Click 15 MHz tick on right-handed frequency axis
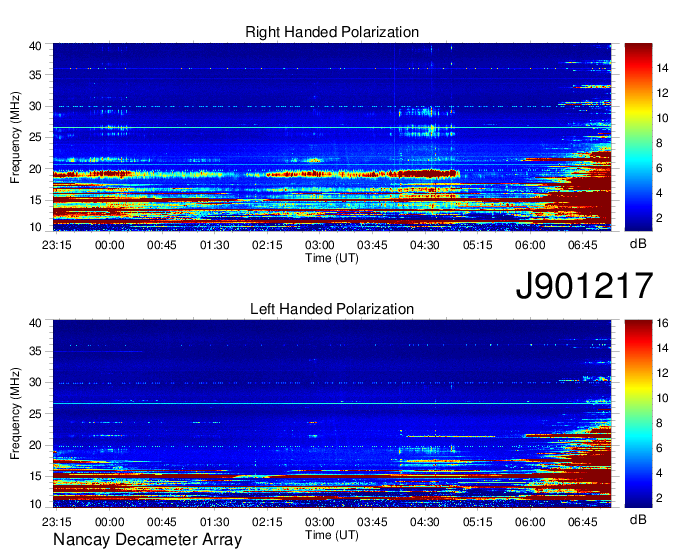The image size is (680, 552). (35, 200)
